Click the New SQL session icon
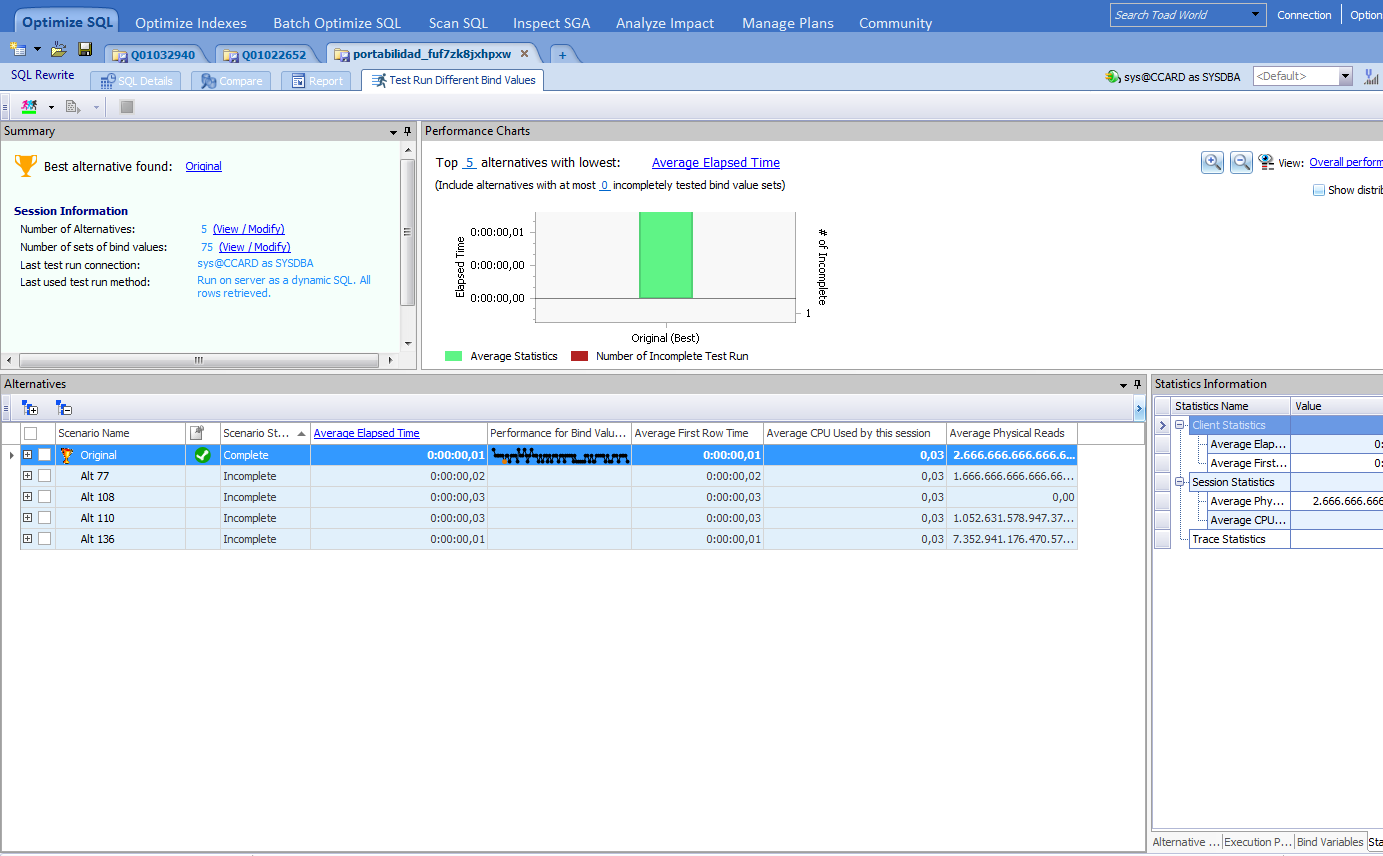The image size is (1383, 856). [18, 49]
